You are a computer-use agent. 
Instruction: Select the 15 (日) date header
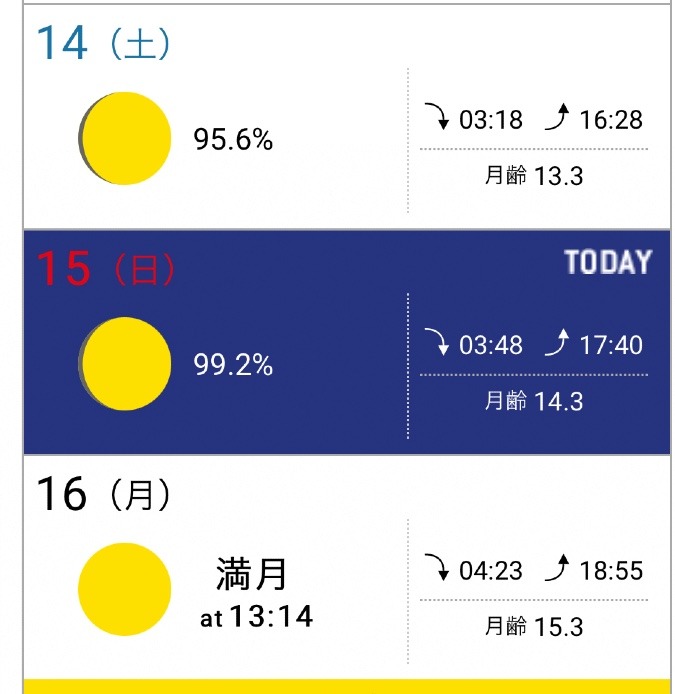[x=105, y=268]
